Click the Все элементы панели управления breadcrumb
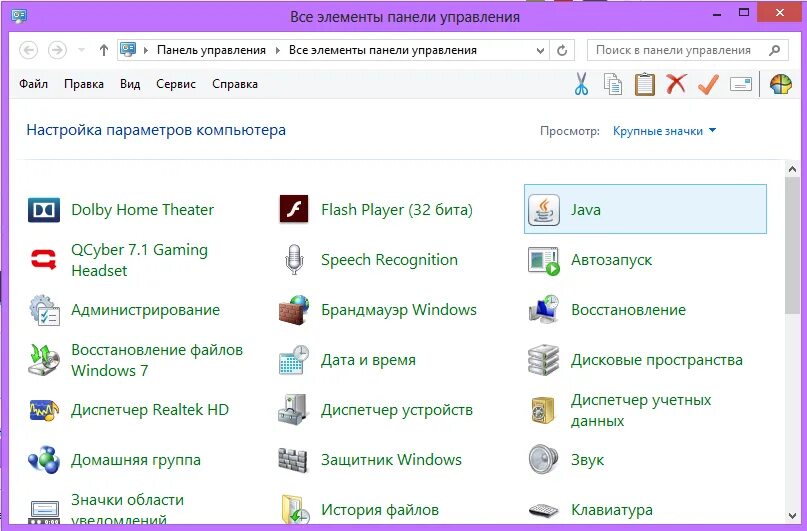This screenshot has height=531, width=807. coord(382,50)
